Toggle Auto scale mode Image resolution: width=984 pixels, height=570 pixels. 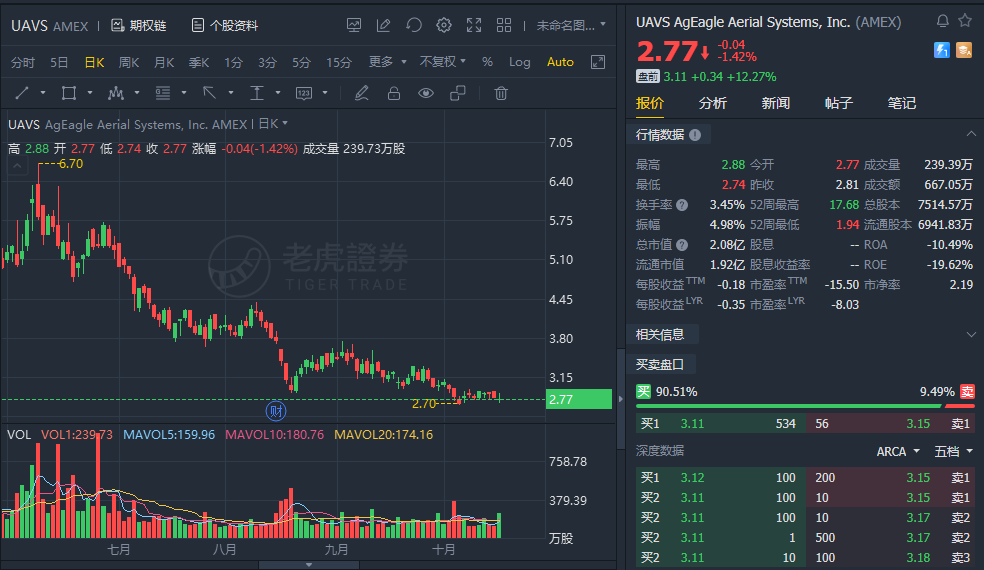(560, 62)
